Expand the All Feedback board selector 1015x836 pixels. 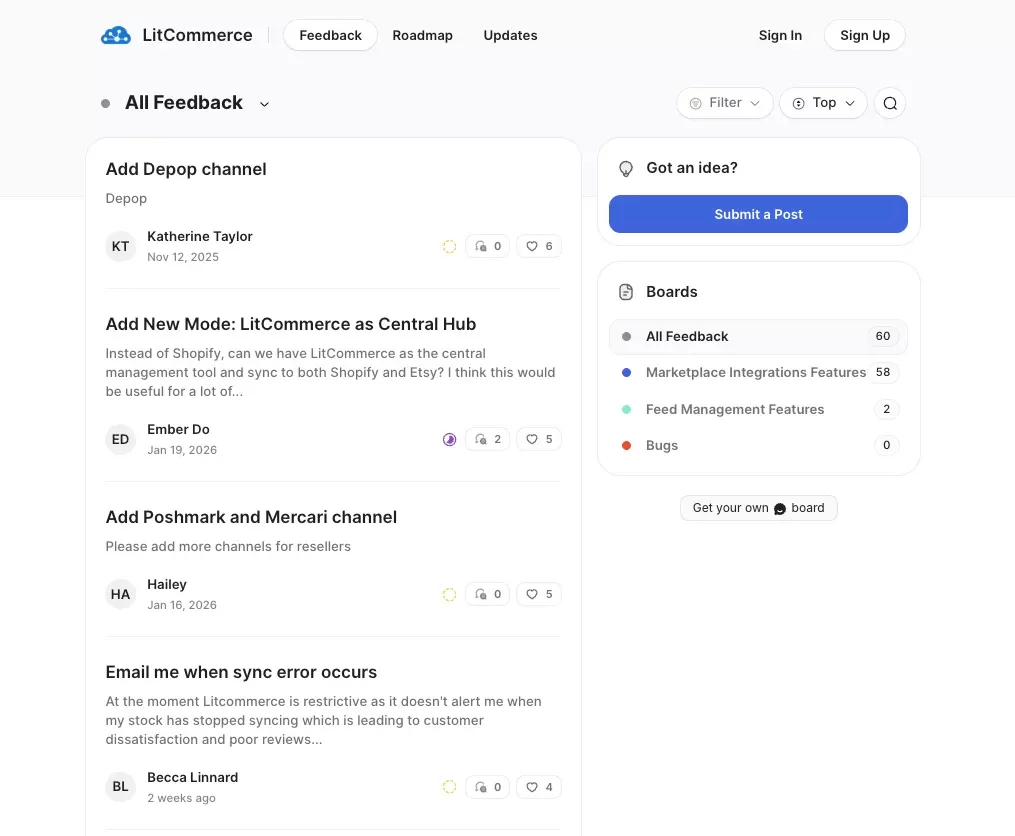(x=264, y=103)
